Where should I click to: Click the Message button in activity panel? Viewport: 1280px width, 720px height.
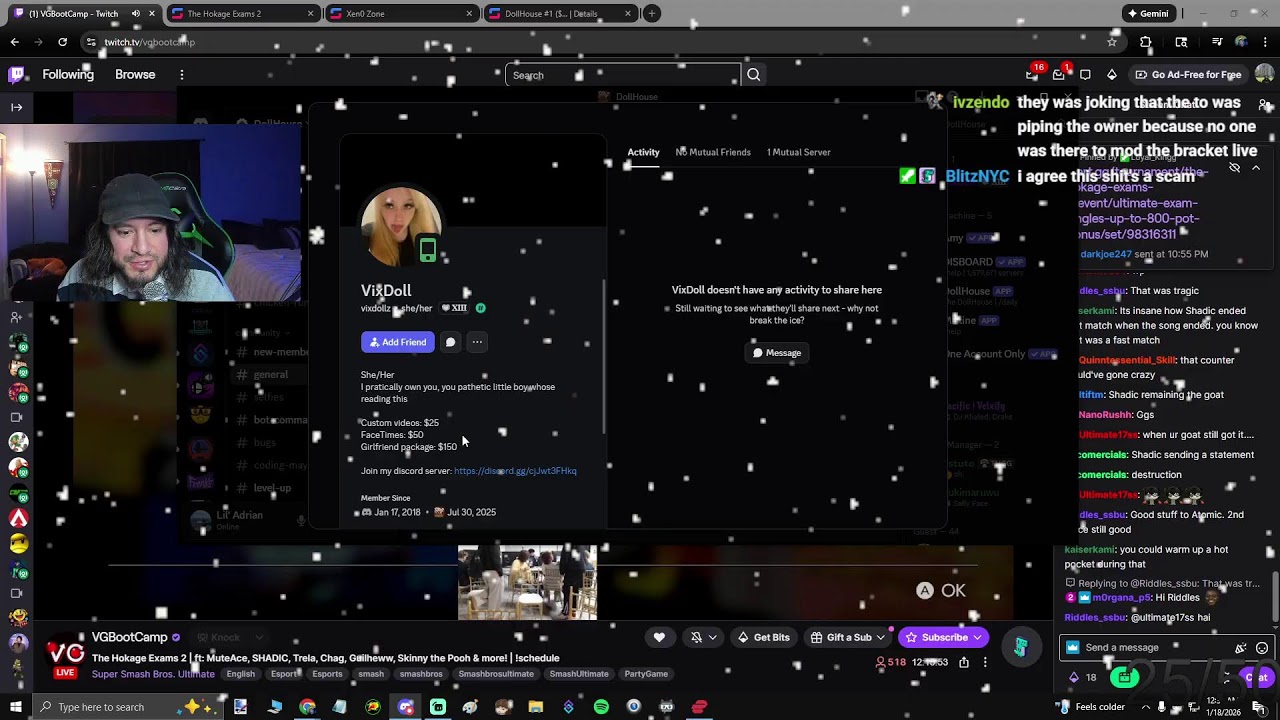[777, 353]
